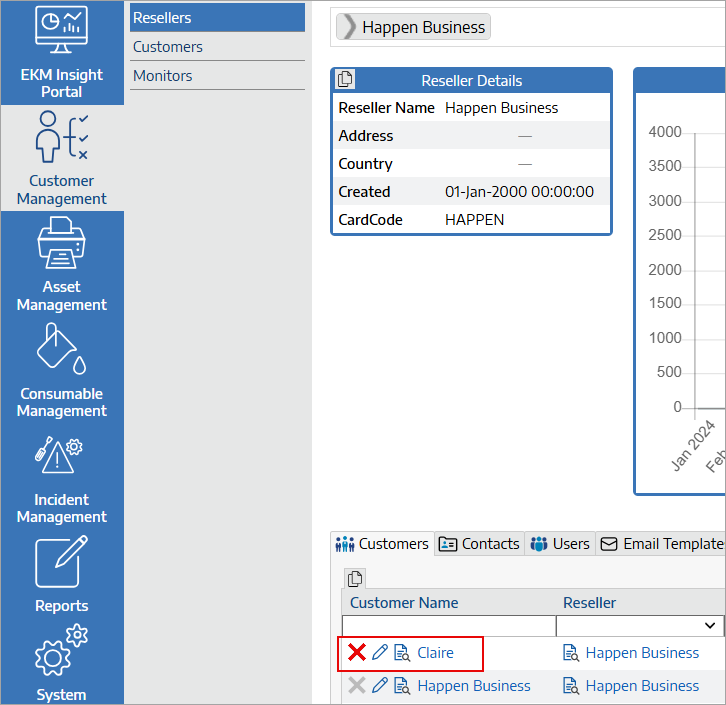Select Monitors in the side menu
The height and width of the screenshot is (705, 726).
[163, 76]
